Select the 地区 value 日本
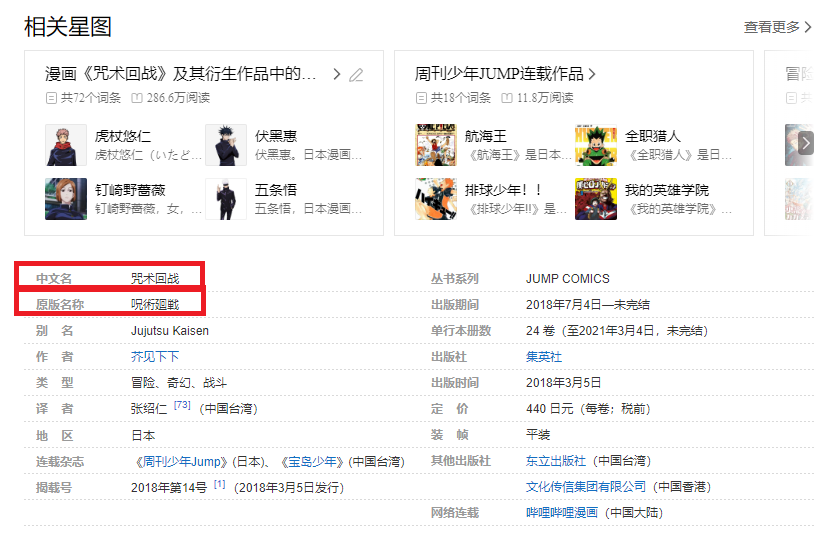 point(143,436)
